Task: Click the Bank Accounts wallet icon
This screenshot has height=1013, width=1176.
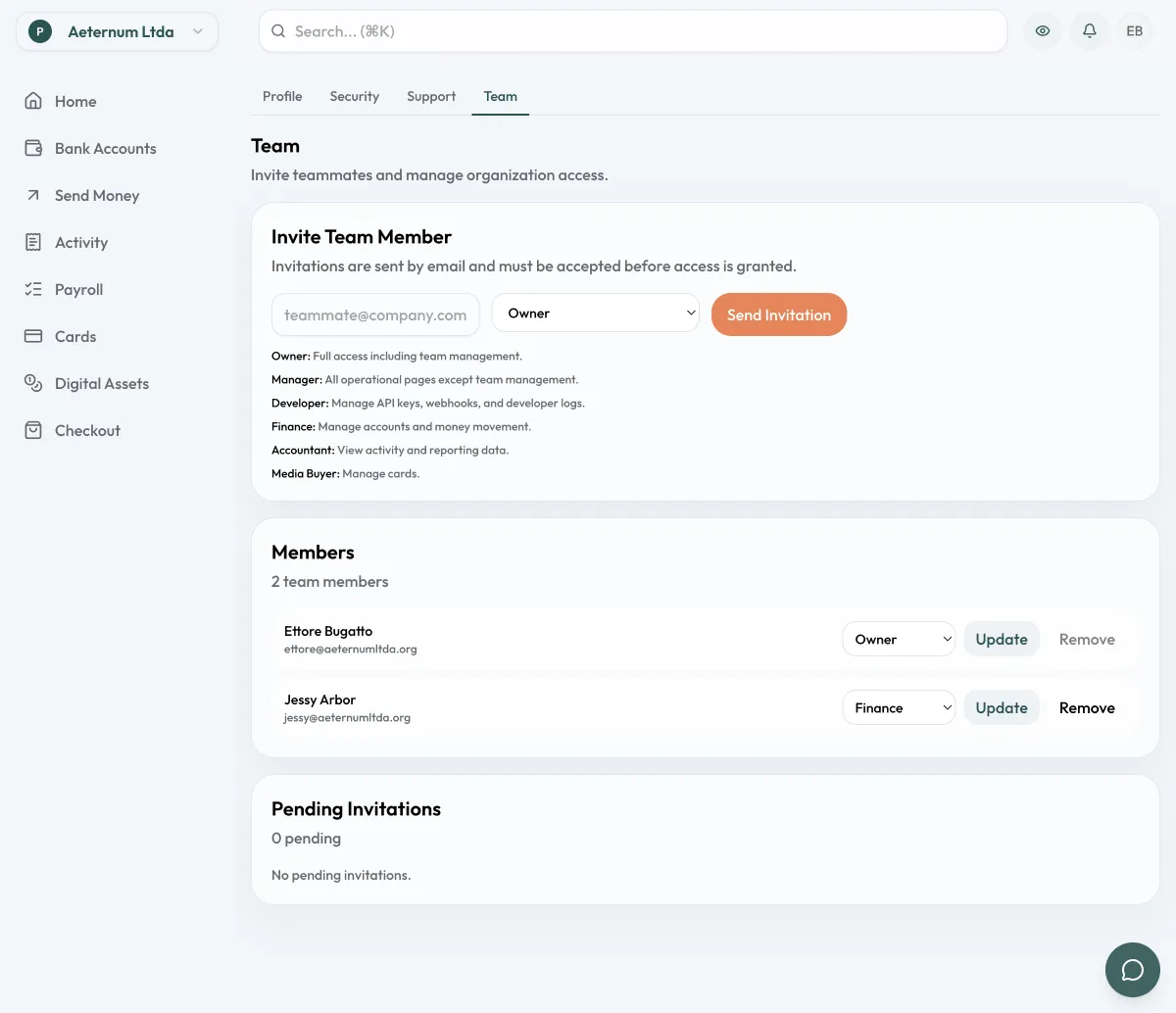Action: [x=33, y=148]
